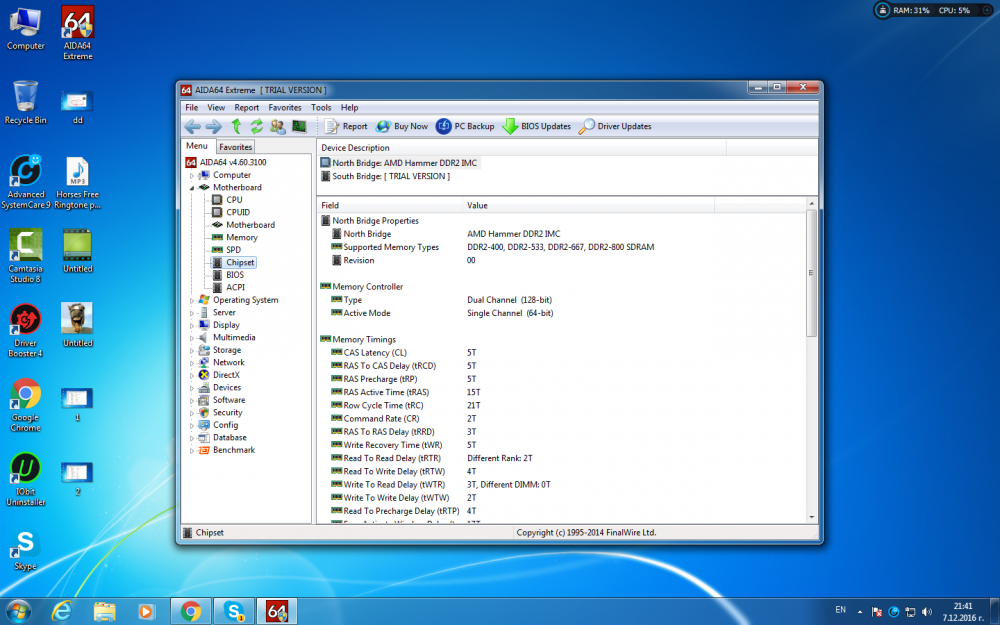This screenshot has width=1000, height=625.
Task: Select the Benchmark tree item
Action: pos(233,450)
